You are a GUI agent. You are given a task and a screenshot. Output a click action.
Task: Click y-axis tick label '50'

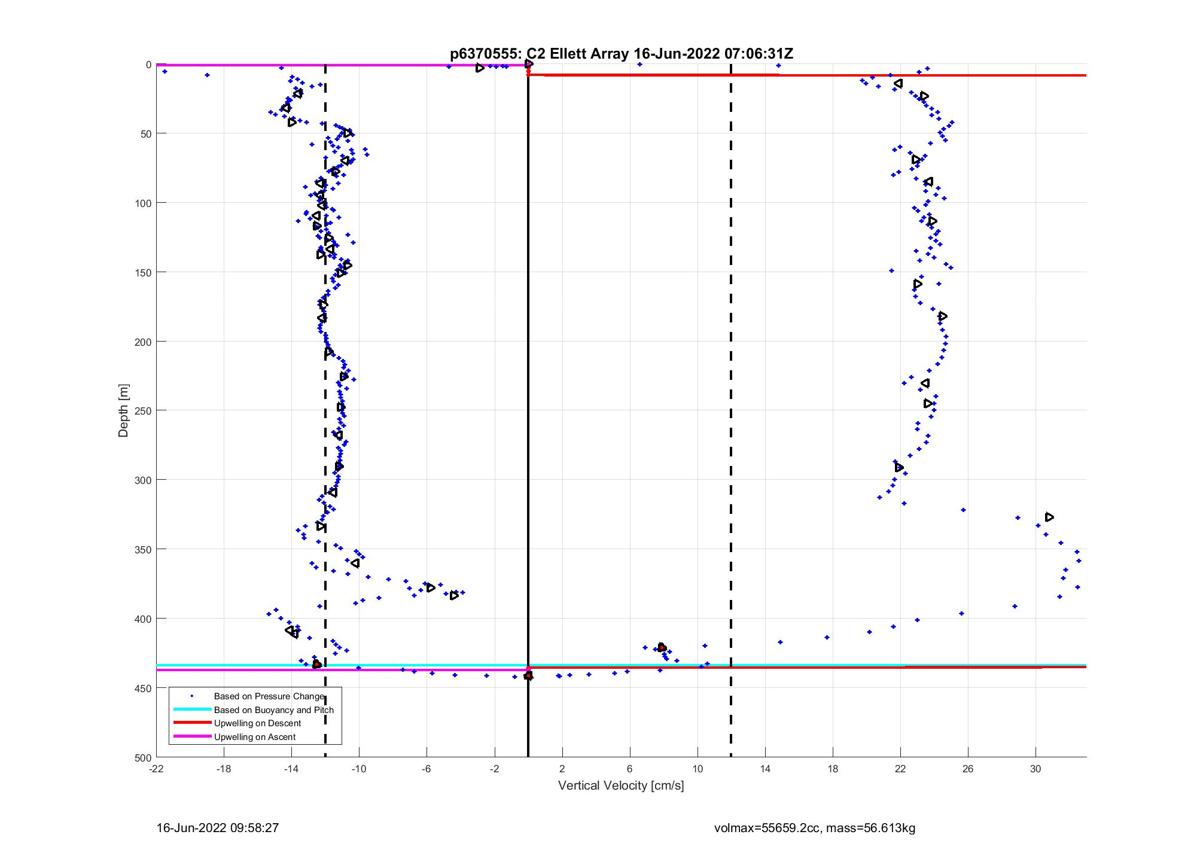[x=145, y=134]
